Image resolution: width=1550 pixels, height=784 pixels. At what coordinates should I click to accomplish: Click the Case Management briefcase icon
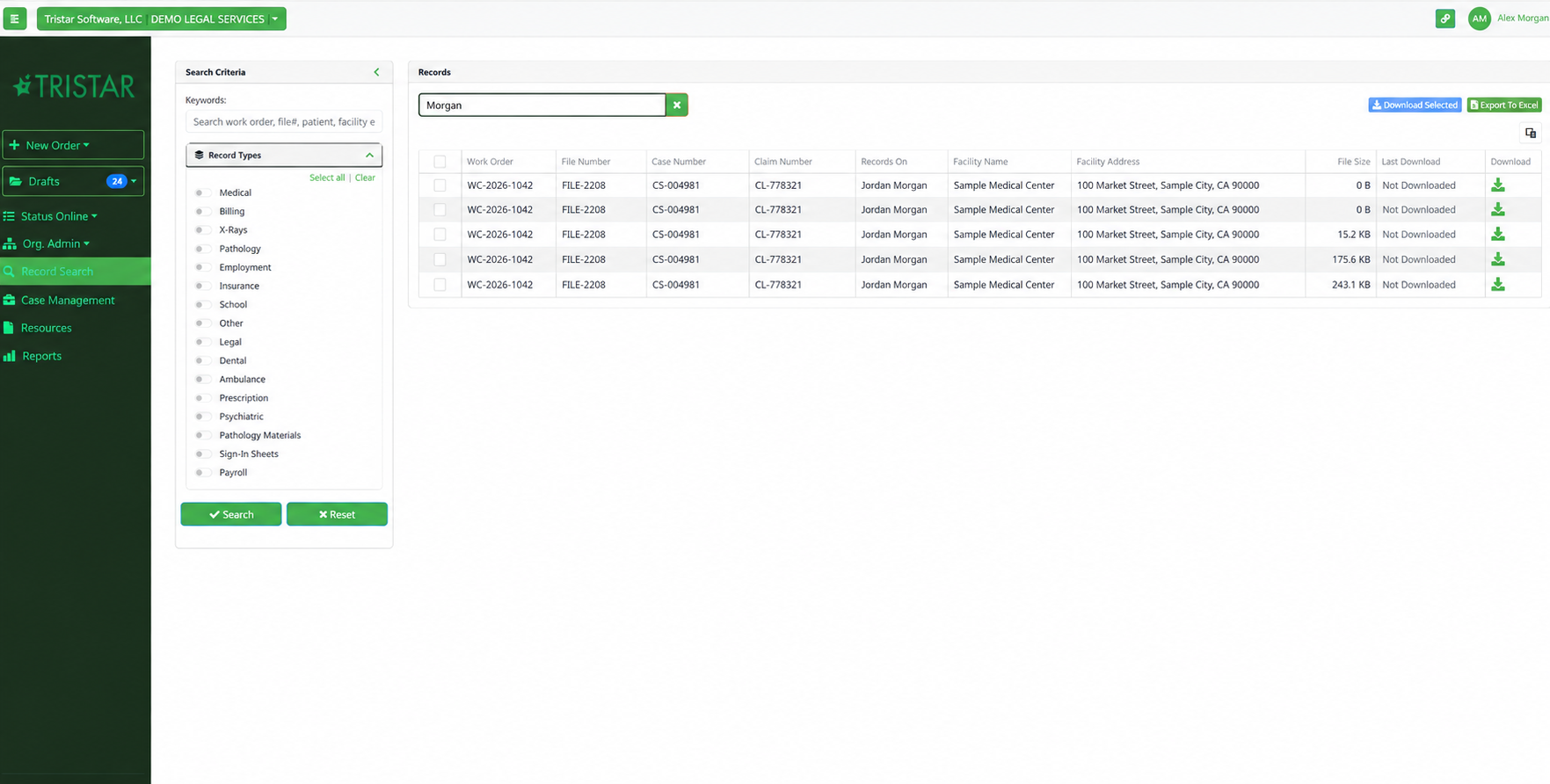[x=9, y=300]
